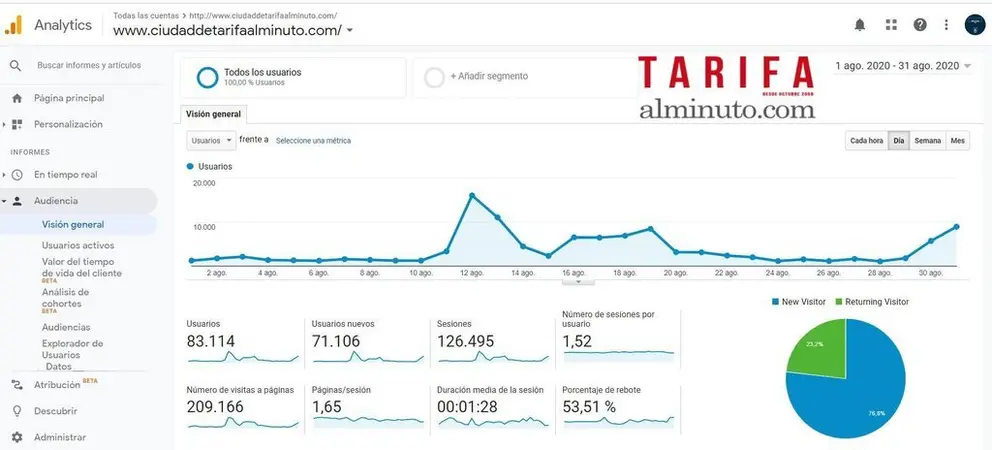Open Análisis de cohortes report
The image size is (992, 450).
(x=65, y=298)
